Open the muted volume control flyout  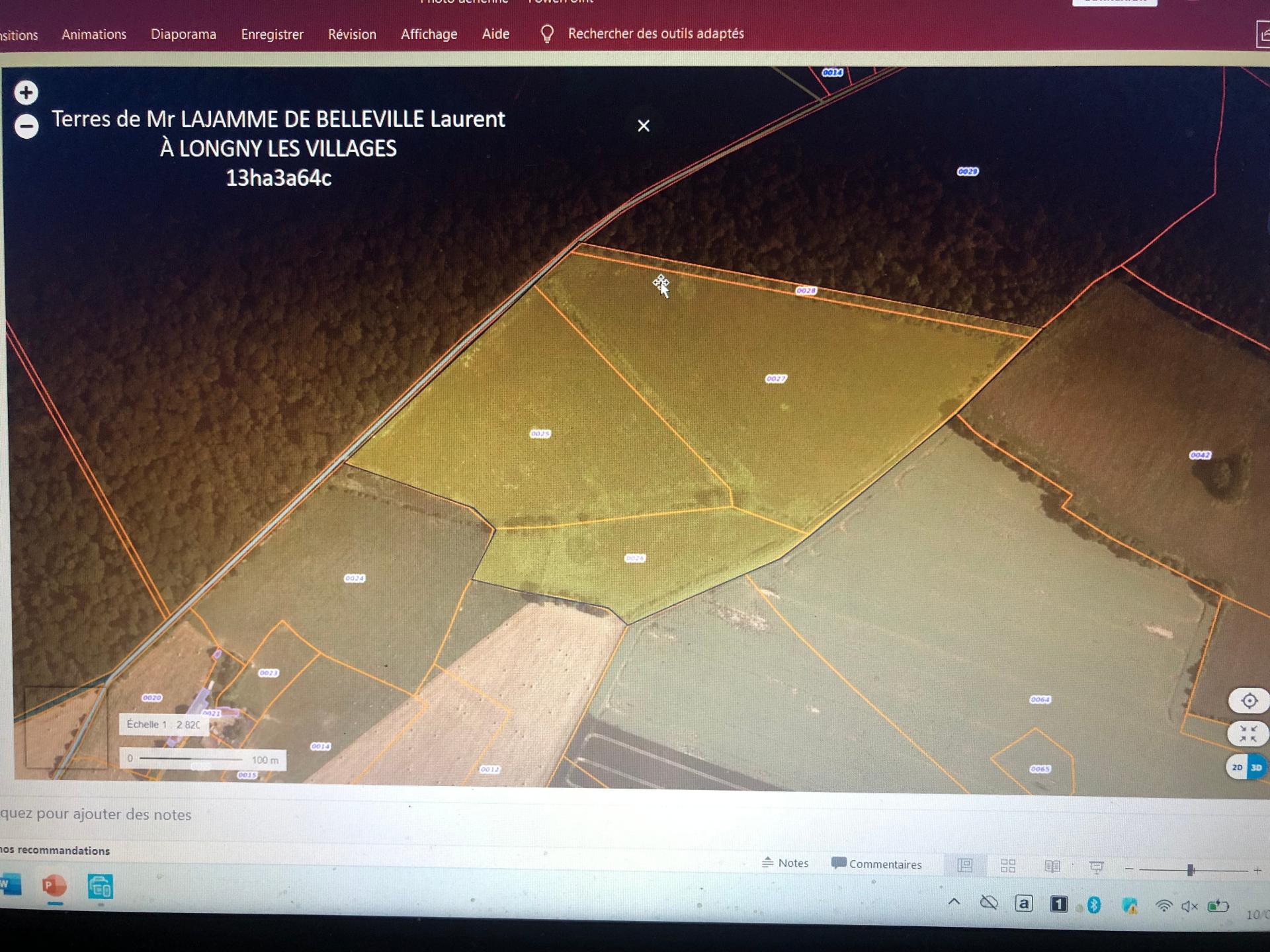[1189, 906]
